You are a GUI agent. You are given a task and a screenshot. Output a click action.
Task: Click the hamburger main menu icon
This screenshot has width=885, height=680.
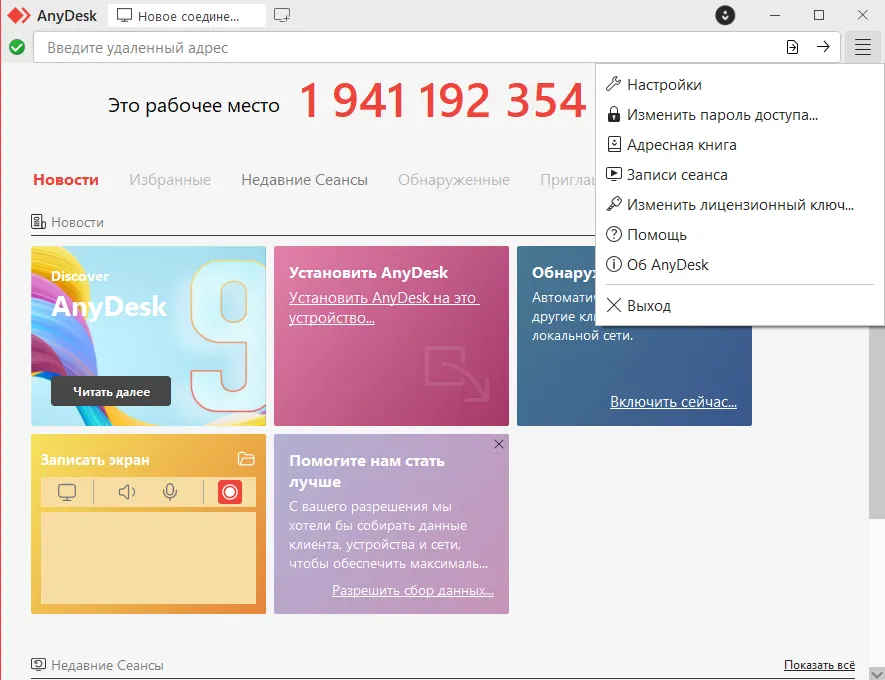pyautogui.click(x=862, y=47)
